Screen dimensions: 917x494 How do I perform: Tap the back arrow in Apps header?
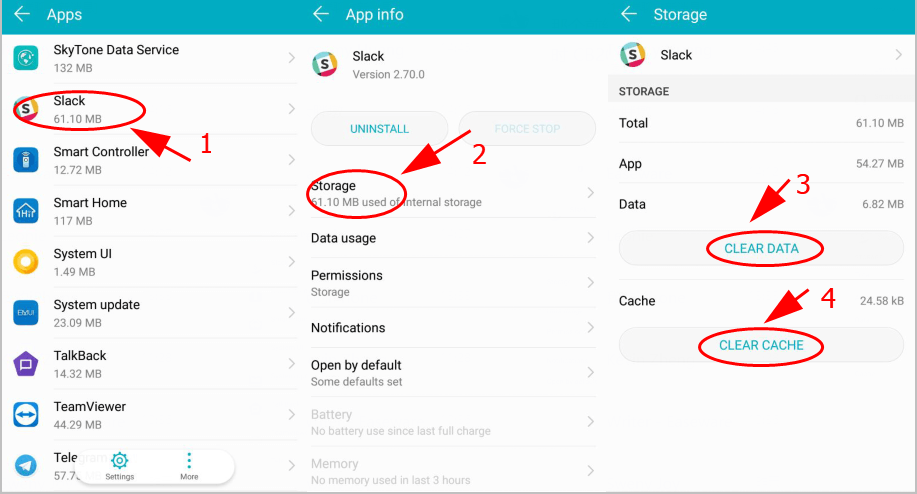click(22, 13)
